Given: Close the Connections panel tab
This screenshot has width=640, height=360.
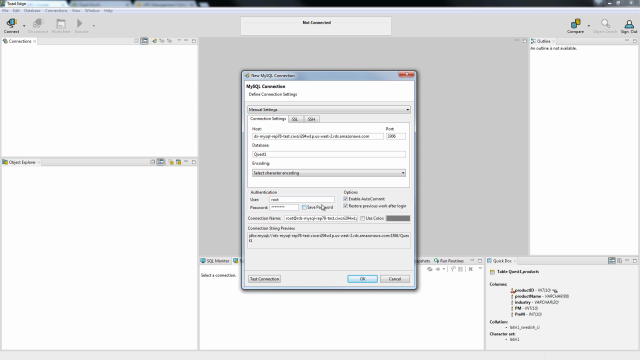Looking at the screenshot, I should tap(35, 41).
